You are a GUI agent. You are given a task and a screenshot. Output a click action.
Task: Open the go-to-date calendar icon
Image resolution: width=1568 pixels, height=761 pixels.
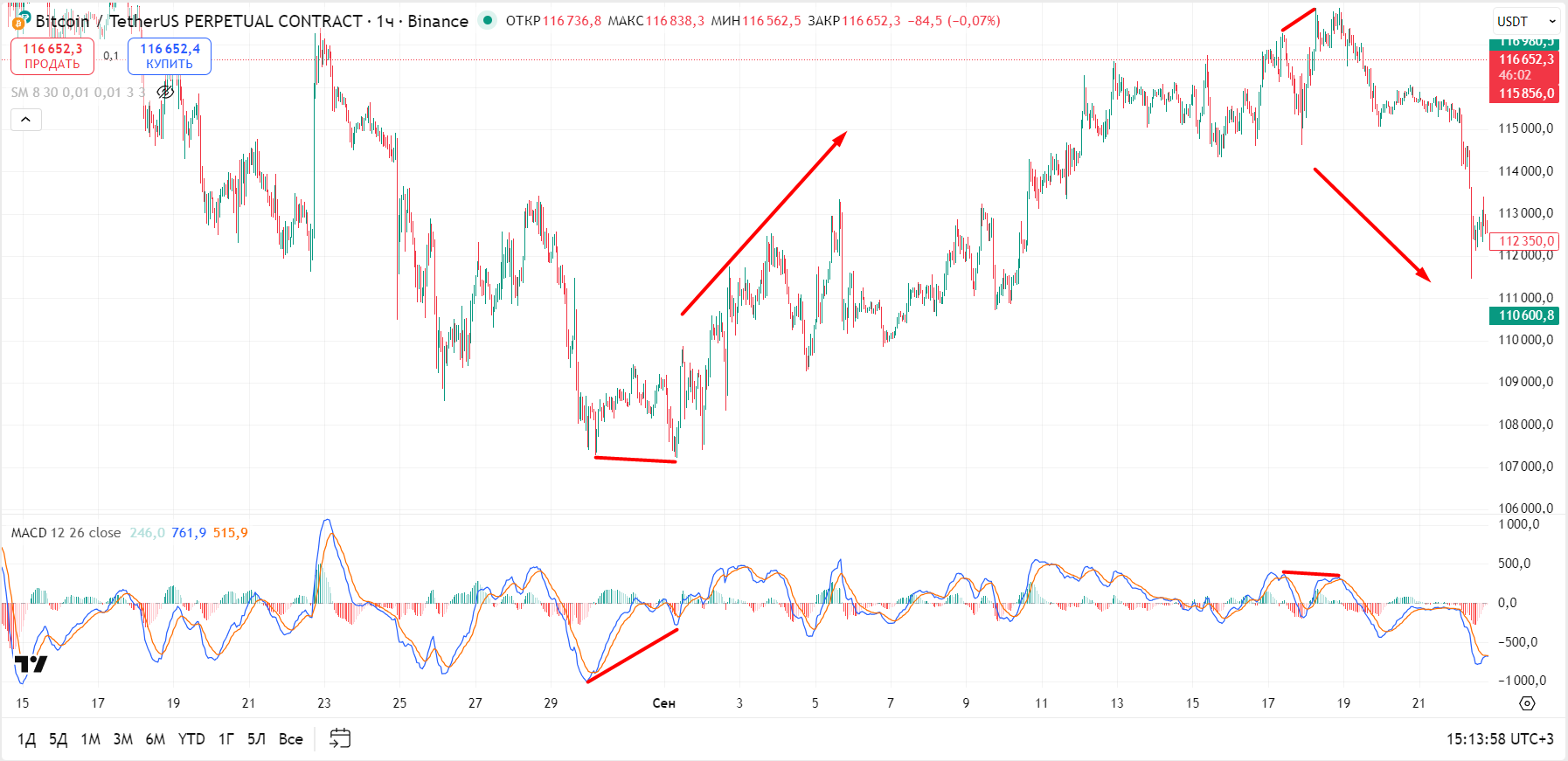point(340,739)
